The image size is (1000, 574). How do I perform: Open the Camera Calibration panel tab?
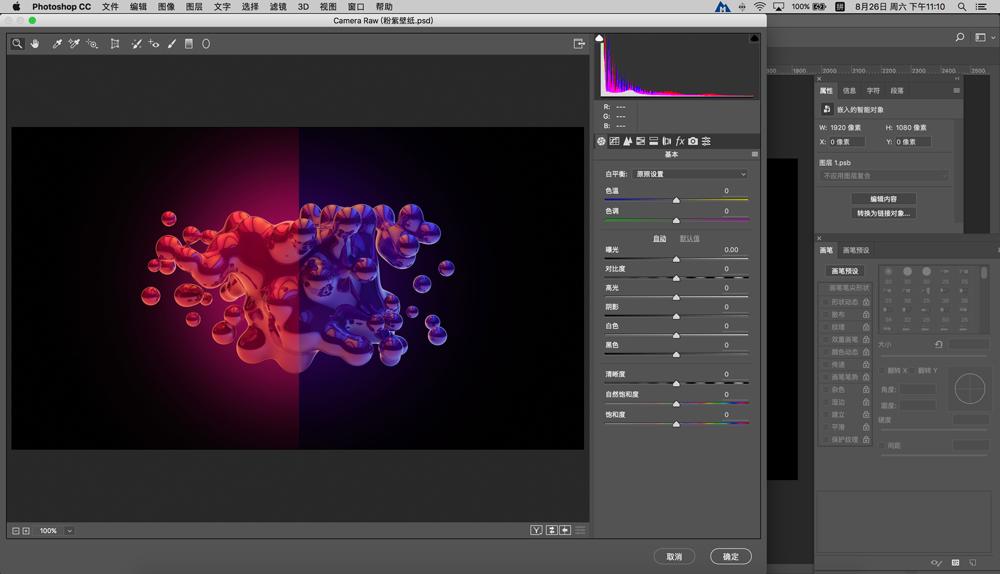[693, 141]
